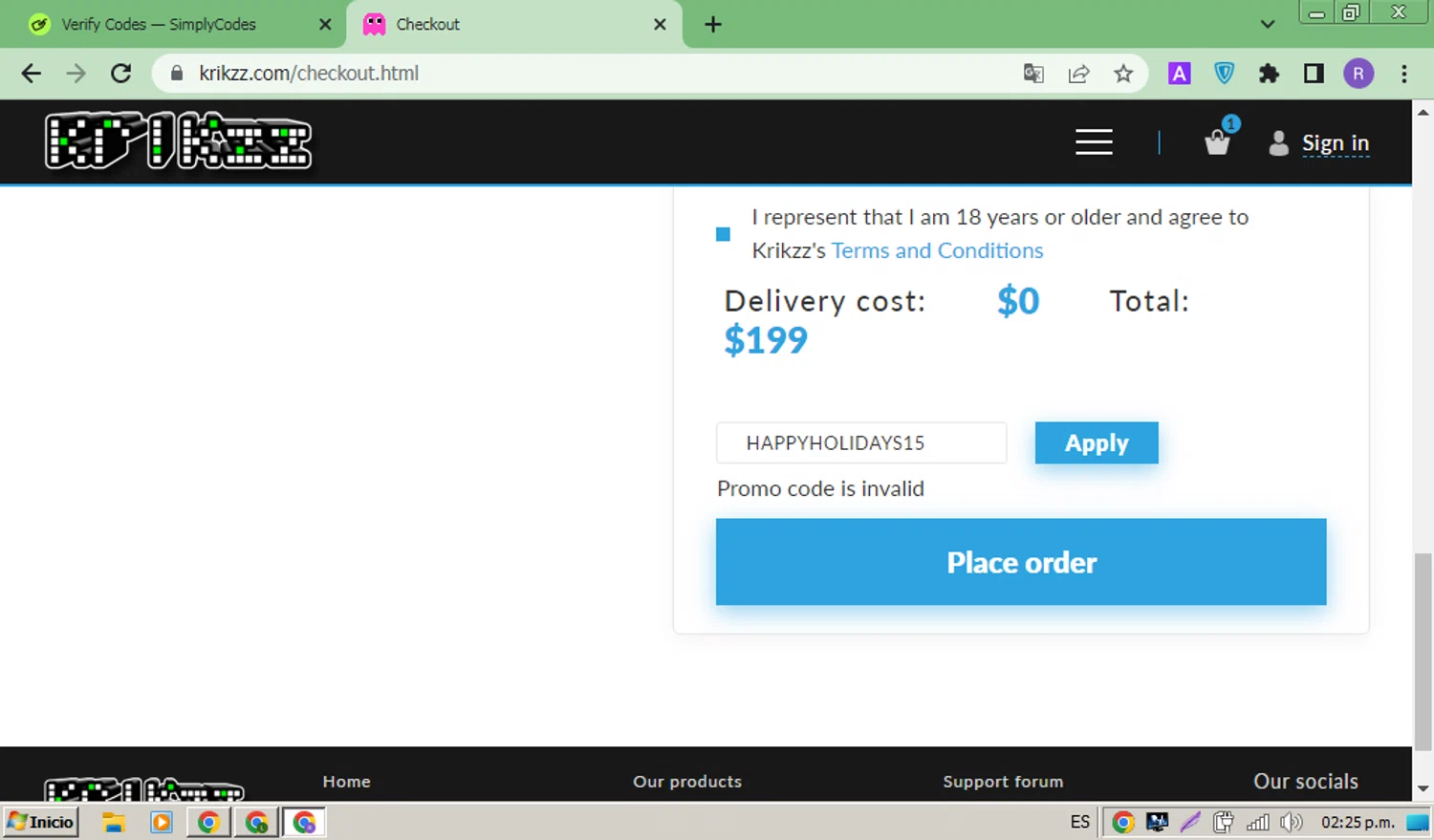
Task: Open the network signal tray icon
Action: point(1257,822)
